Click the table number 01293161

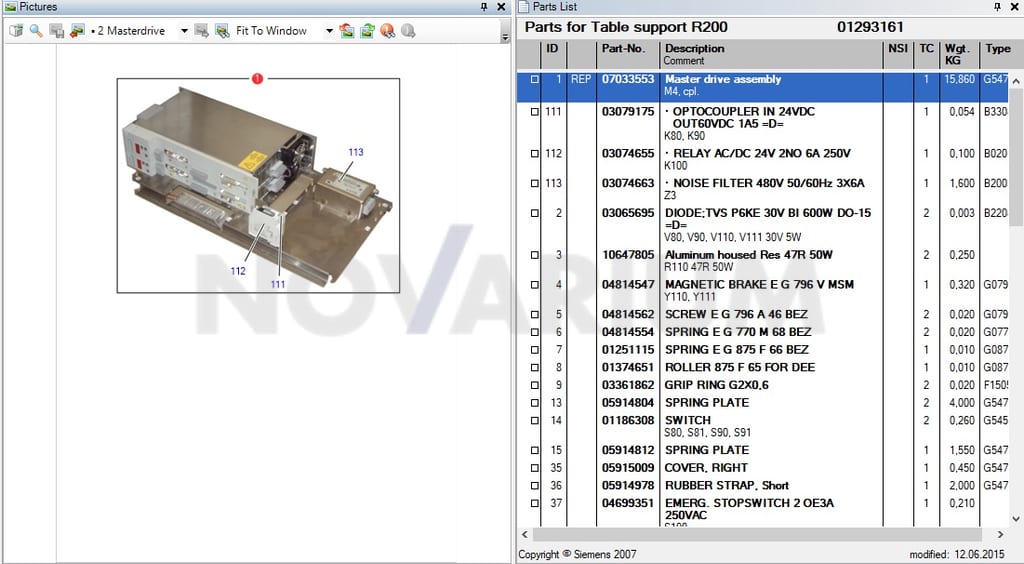pos(870,27)
